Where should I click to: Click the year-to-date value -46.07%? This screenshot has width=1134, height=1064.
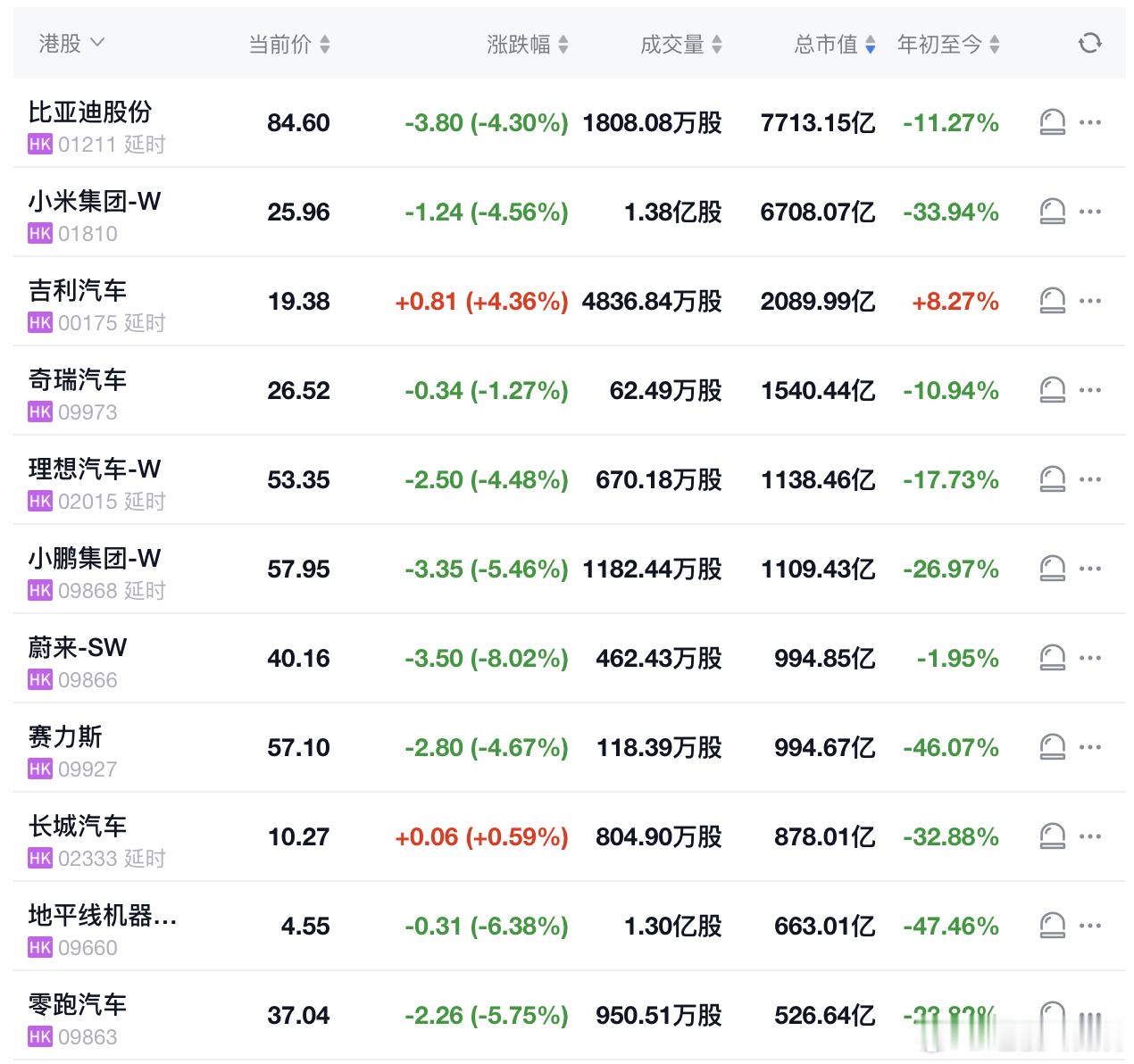950,747
